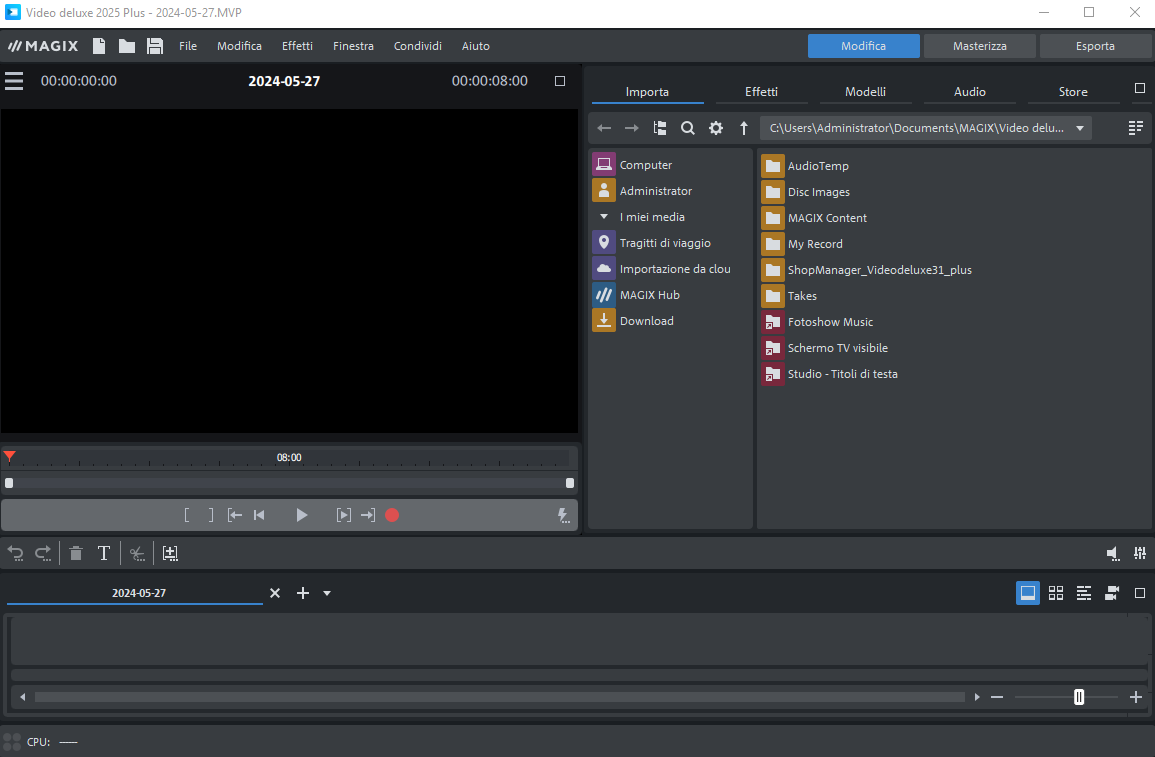Click the insert object plus icon
This screenshot has height=757, width=1155.
(x=170, y=553)
